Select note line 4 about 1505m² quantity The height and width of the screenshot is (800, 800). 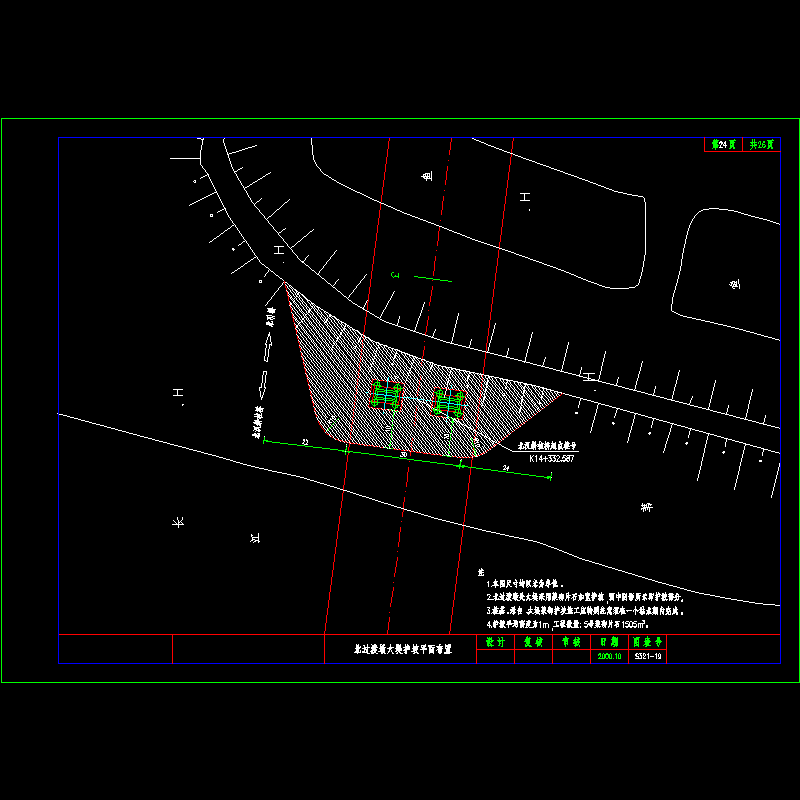569,622
